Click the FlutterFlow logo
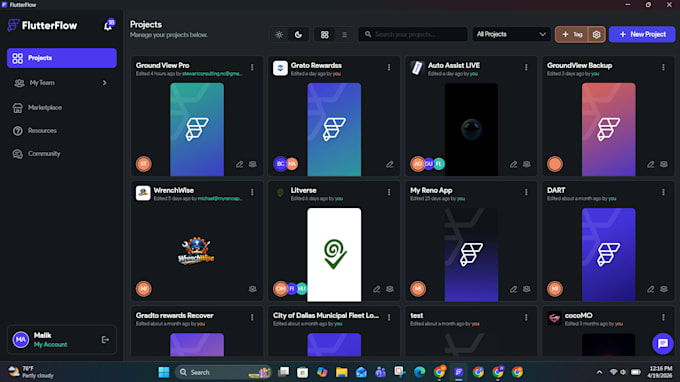The width and height of the screenshot is (680, 382). tap(42, 26)
